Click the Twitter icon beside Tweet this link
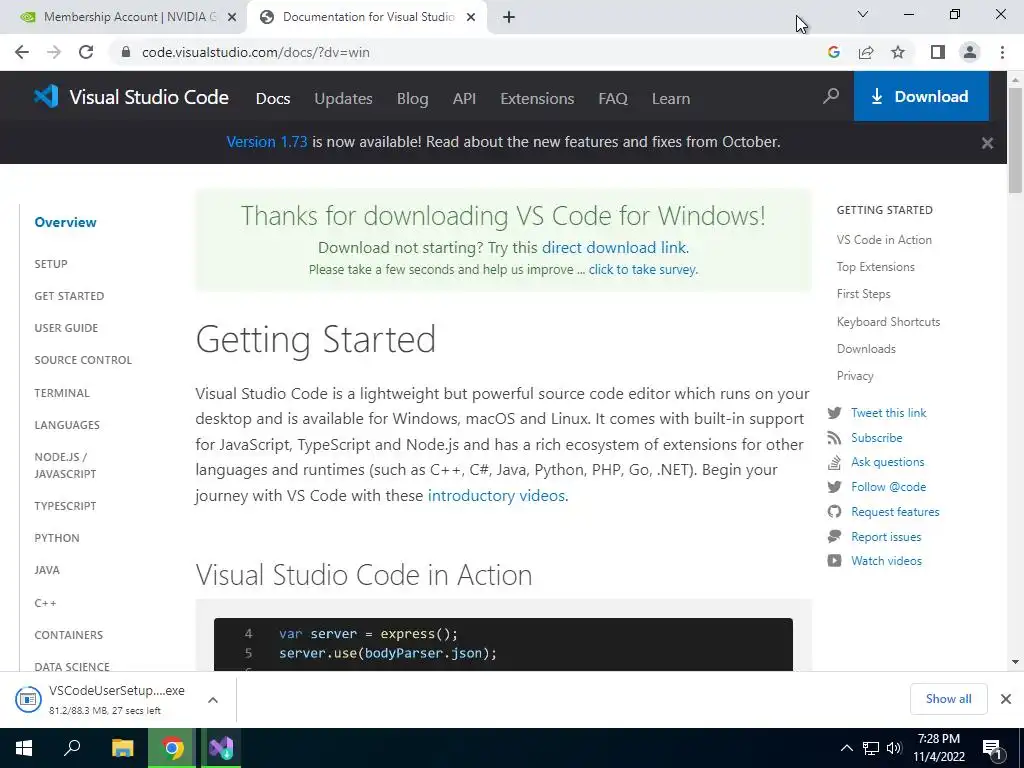 [x=834, y=413]
